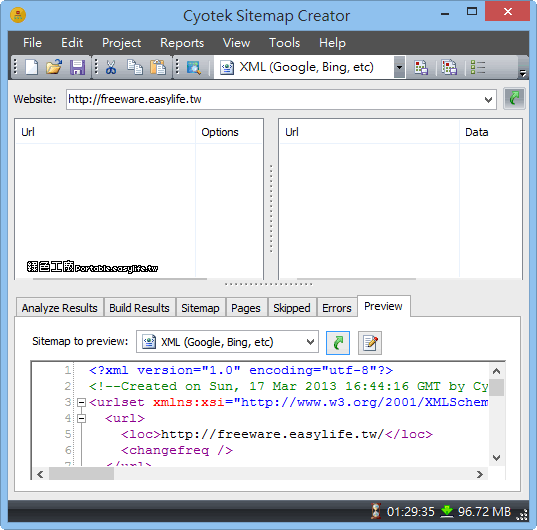Image resolution: width=537 pixels, height=530 pixels.
Task: Switch to the Skipped tab
Action: (292, 308)
